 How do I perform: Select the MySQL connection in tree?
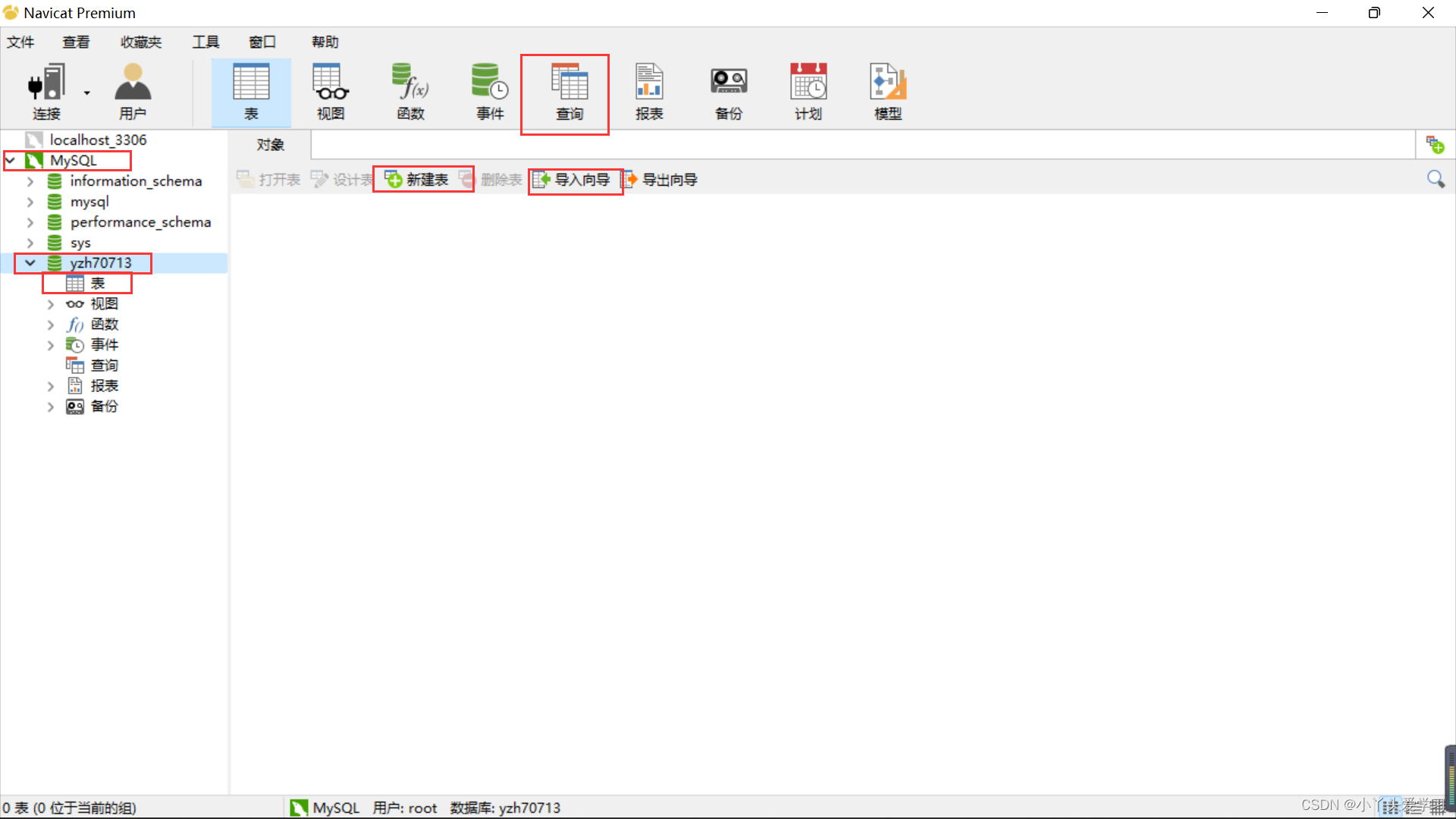(74, 161)
